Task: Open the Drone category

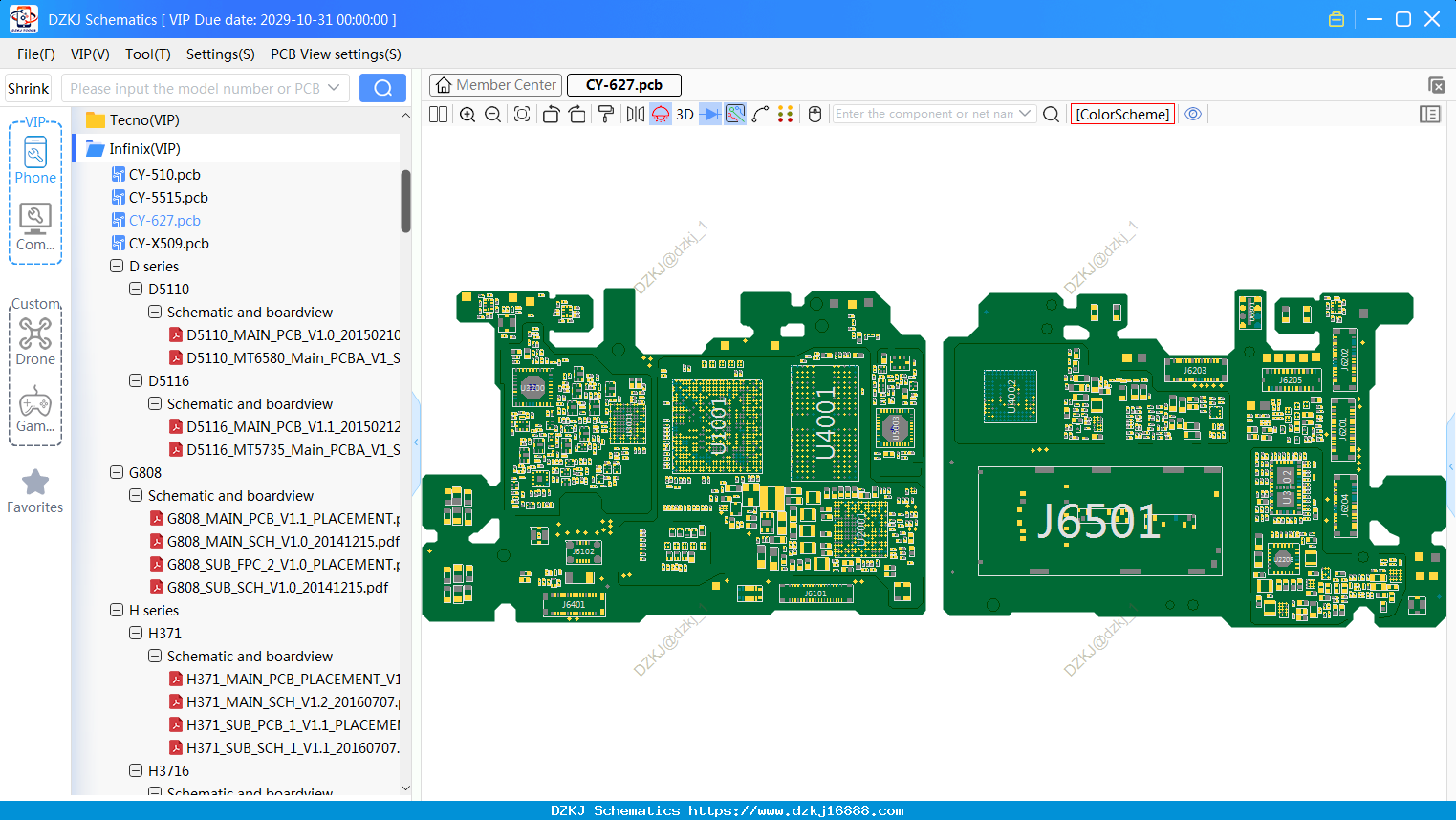Action: 35,341
